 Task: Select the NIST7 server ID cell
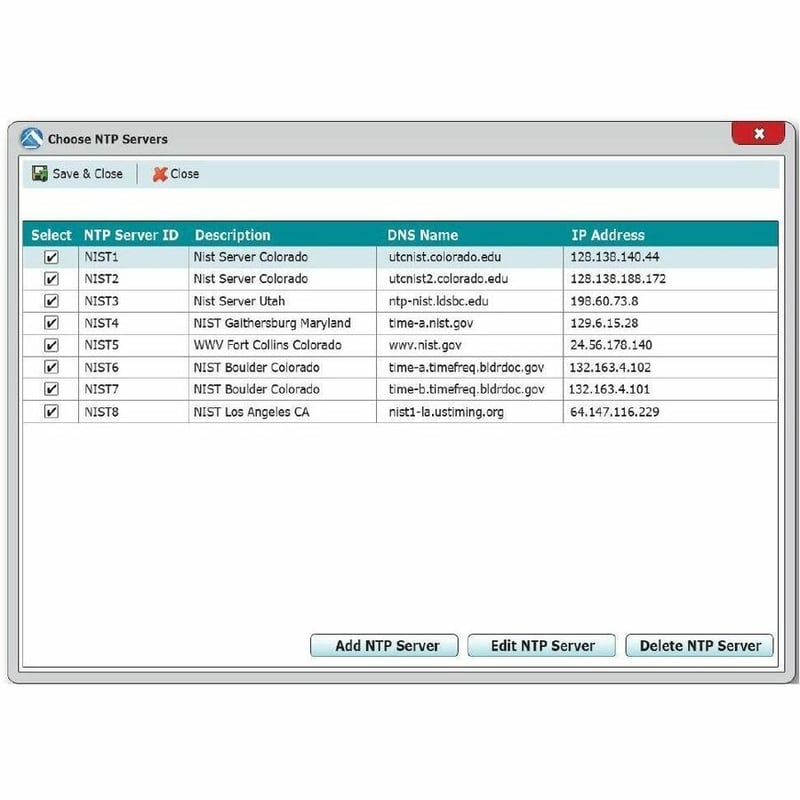pos(101,389)
